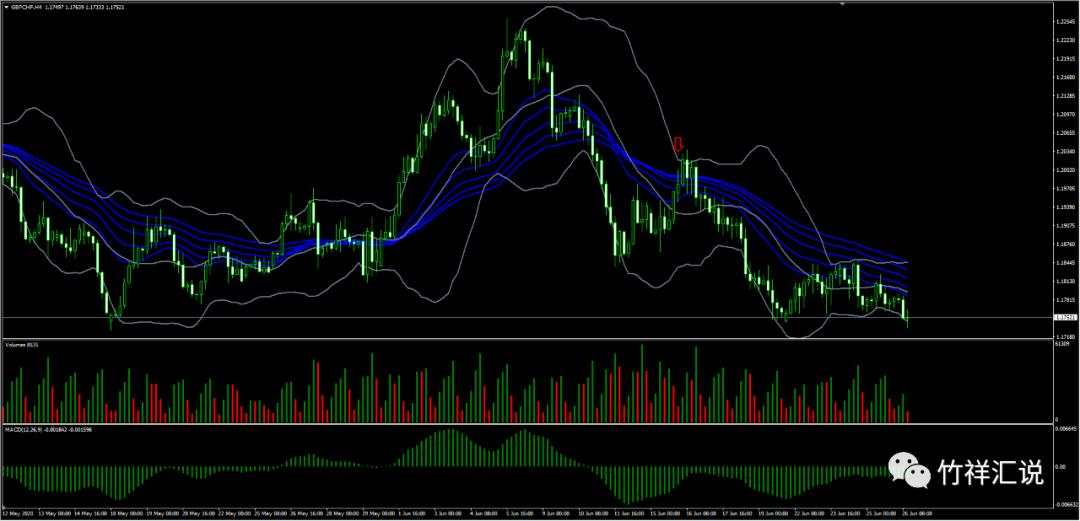Click the highlighted current price label 1.17521
1080x521 pixels.
tap(1066, 317)
